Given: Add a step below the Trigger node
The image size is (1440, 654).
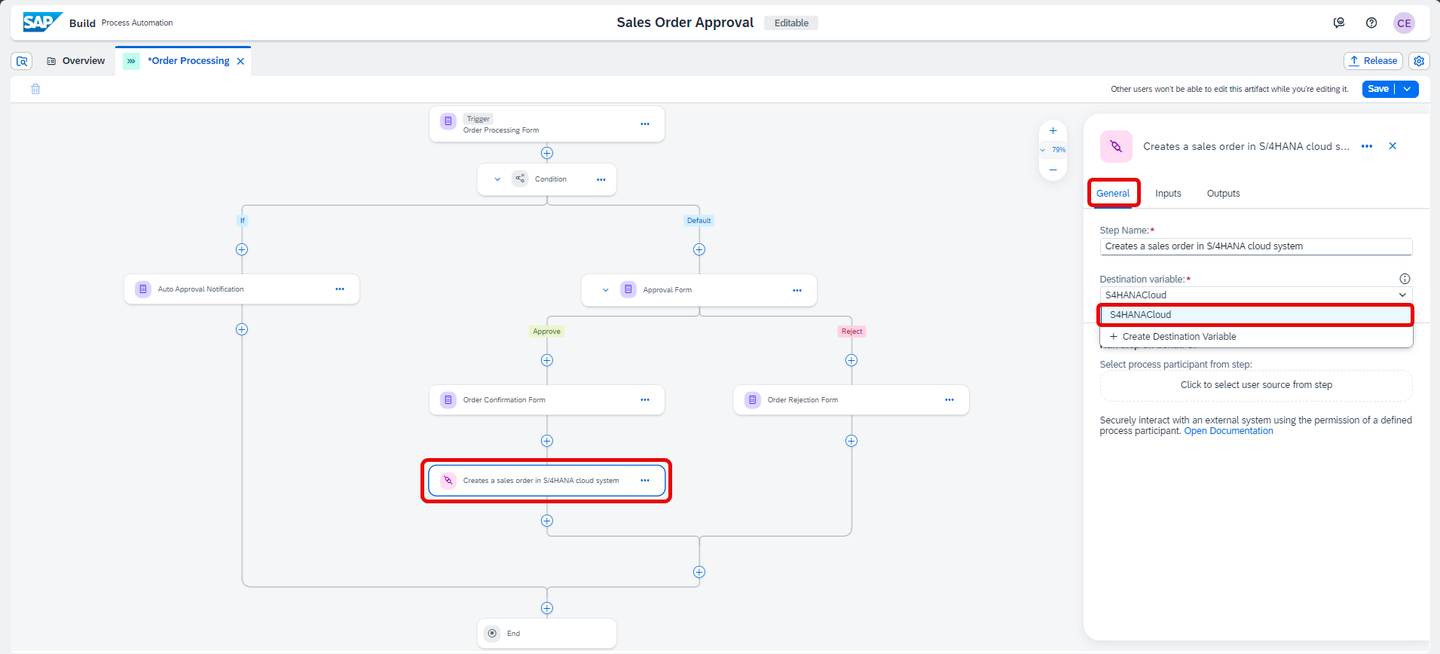Looking at the screenshot, I should (x=547, y=153).
